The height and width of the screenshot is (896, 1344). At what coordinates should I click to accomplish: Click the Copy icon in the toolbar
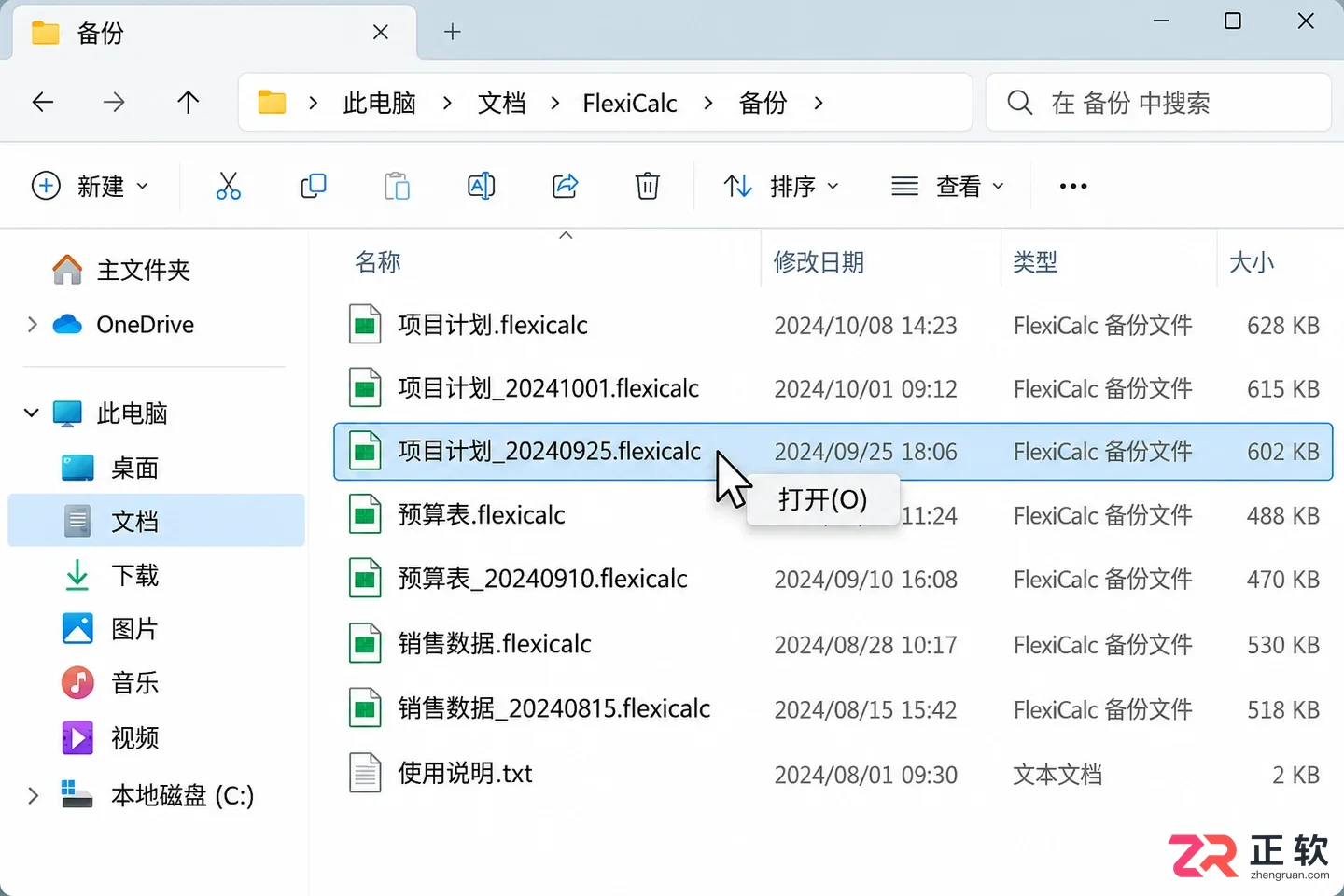tap(314, 186)
